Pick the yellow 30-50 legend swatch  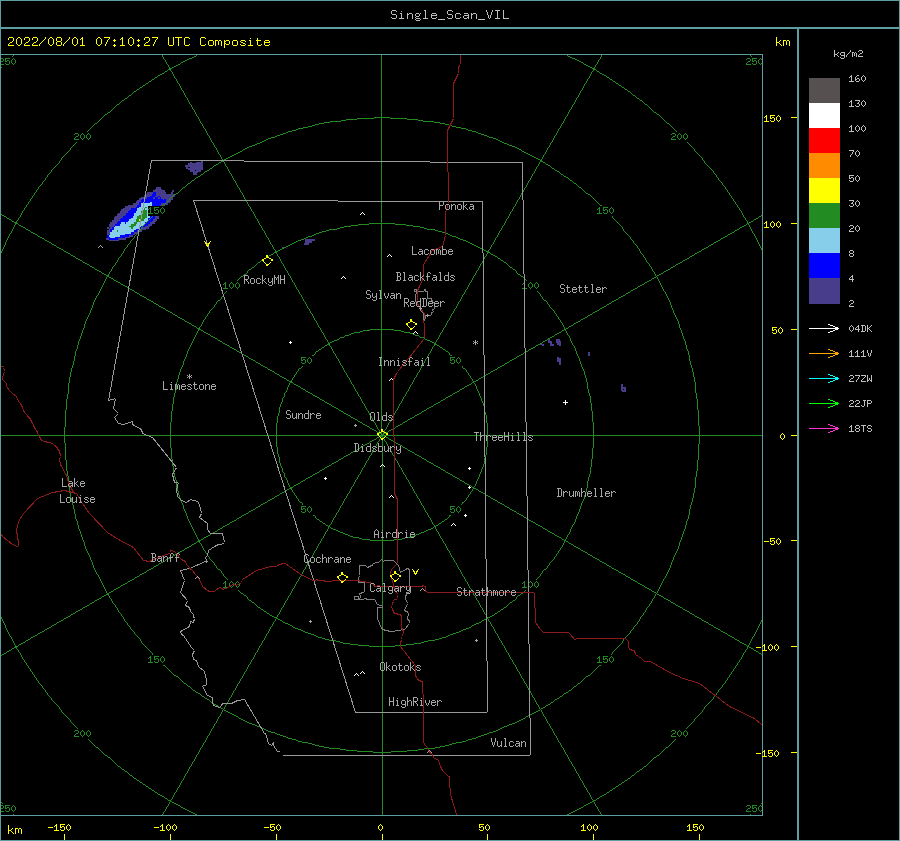coord(824,191)
